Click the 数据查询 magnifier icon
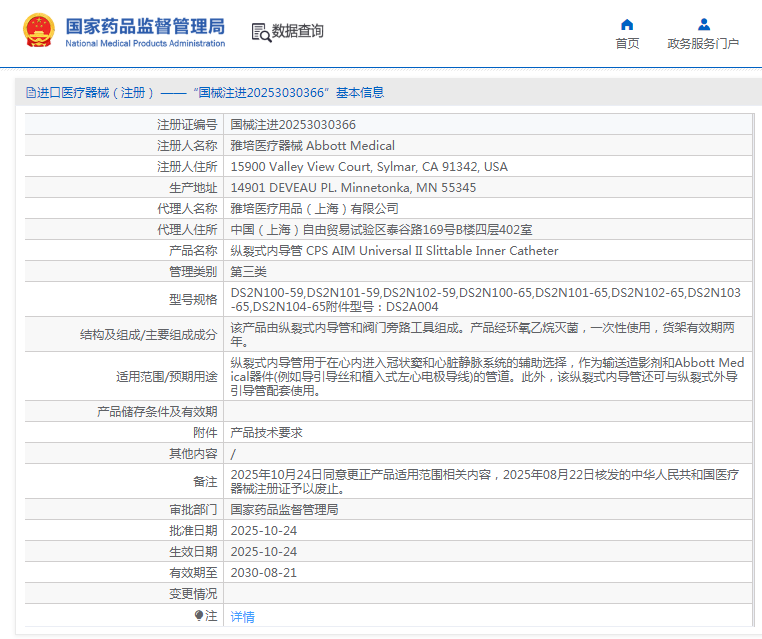762x639 pixels. (x=261, y=32)
